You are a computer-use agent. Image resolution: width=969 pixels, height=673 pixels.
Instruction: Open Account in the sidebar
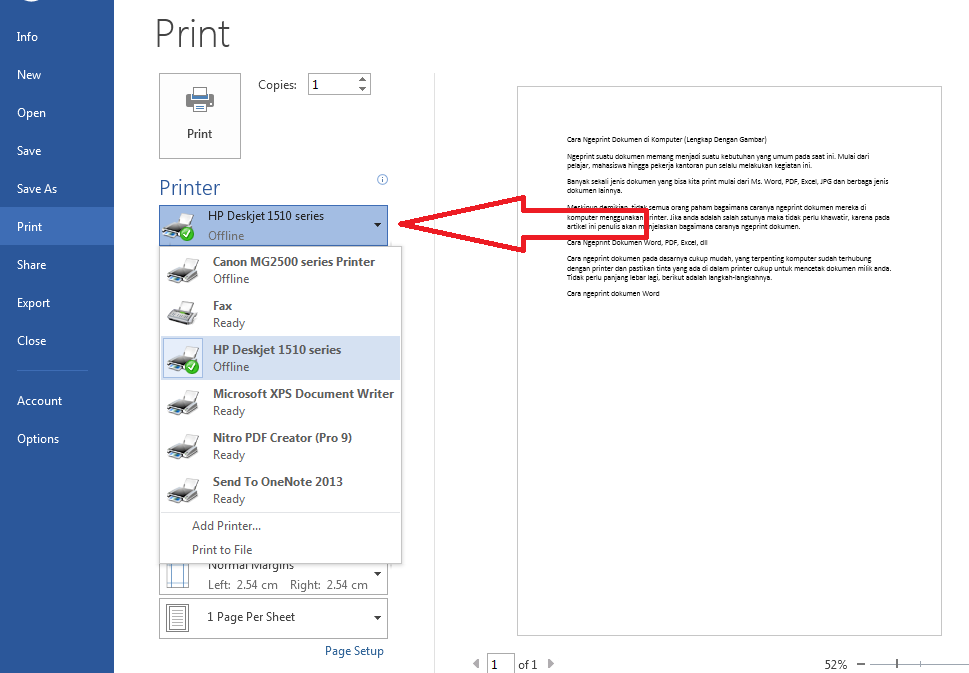(57, 401)
